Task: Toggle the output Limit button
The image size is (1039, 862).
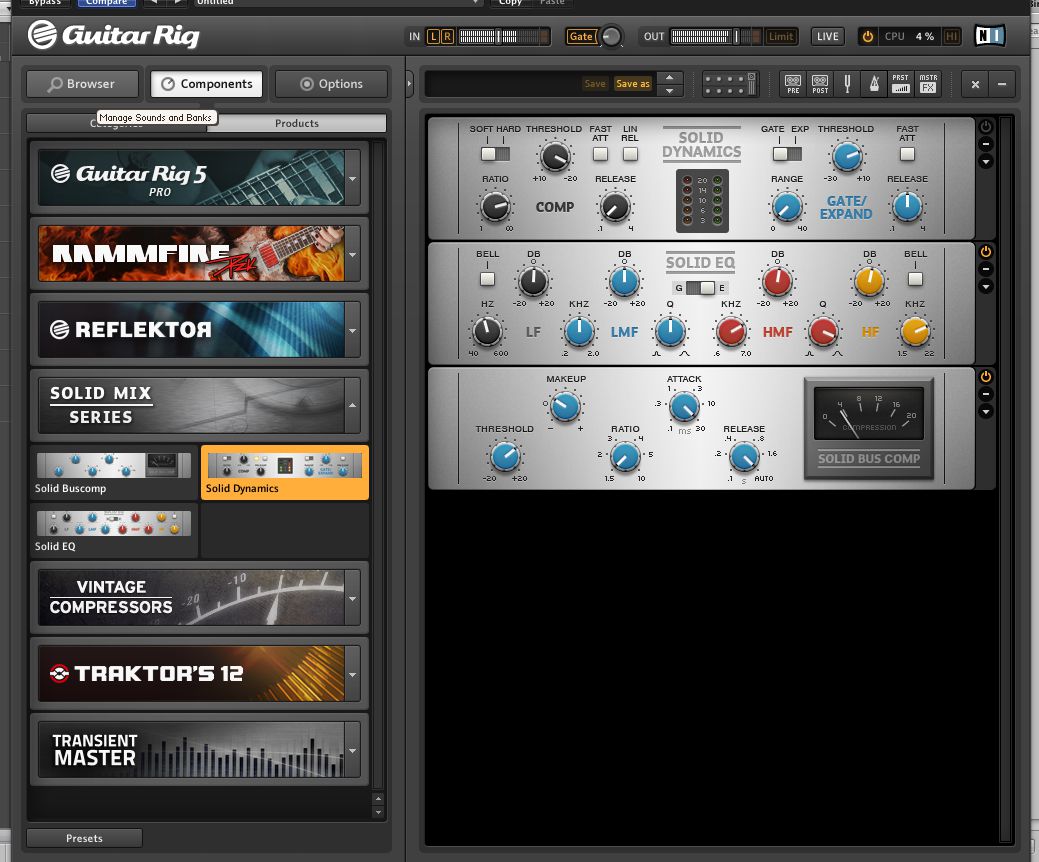Action: (781, 36)
